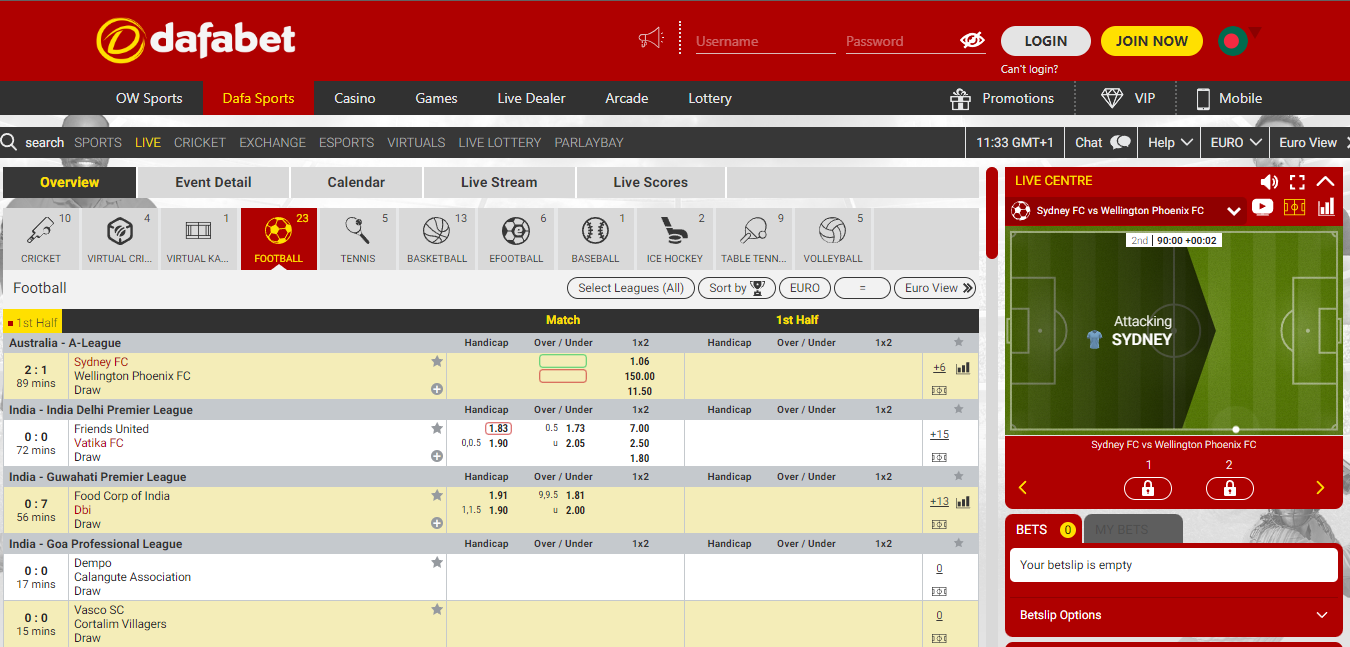
Task: Toggle password visibility eye icon
Action: (x=972, y=40)
